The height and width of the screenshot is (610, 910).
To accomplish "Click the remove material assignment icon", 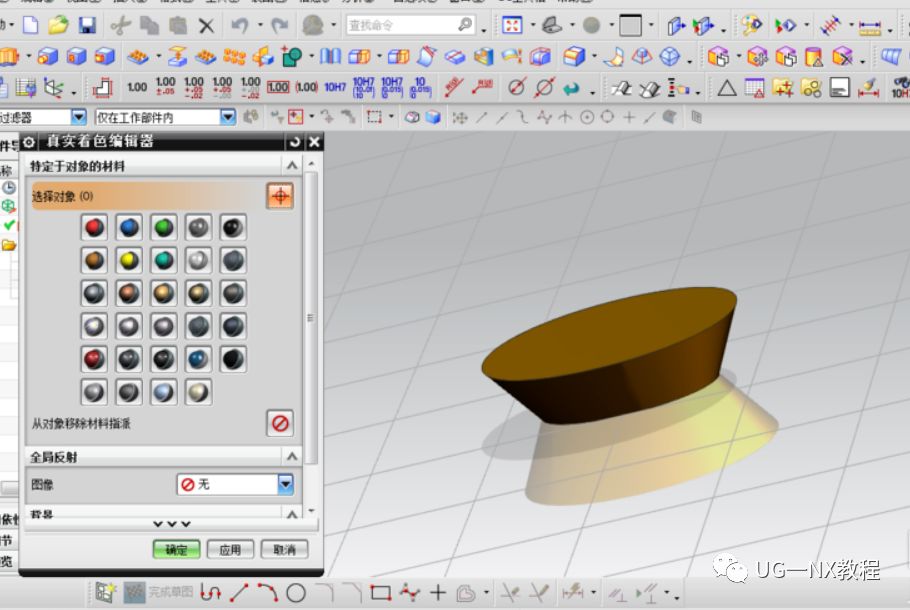I will [280, 423].
